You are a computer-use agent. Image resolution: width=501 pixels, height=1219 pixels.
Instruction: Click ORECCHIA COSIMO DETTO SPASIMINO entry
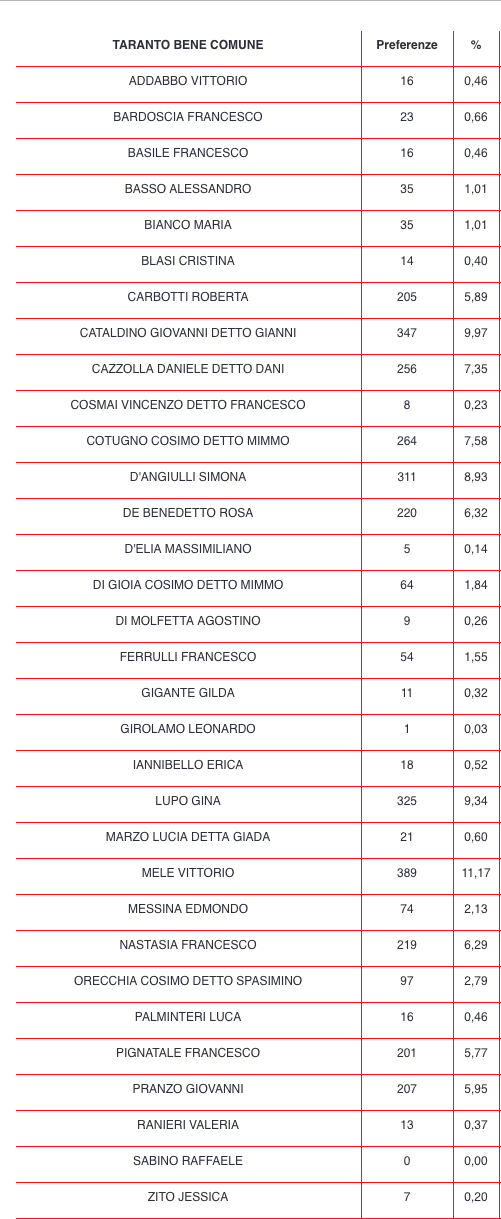pos(188,981)
